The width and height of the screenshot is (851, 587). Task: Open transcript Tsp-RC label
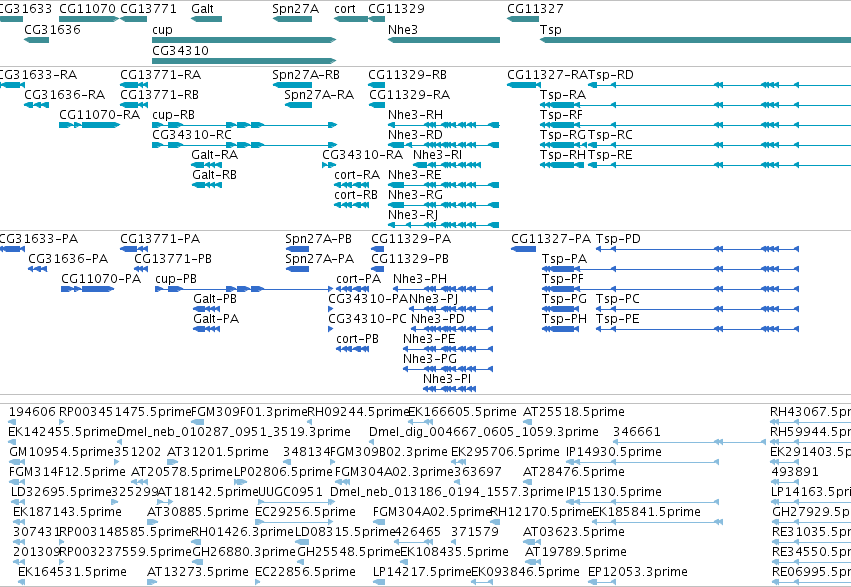tap(610, 135)
